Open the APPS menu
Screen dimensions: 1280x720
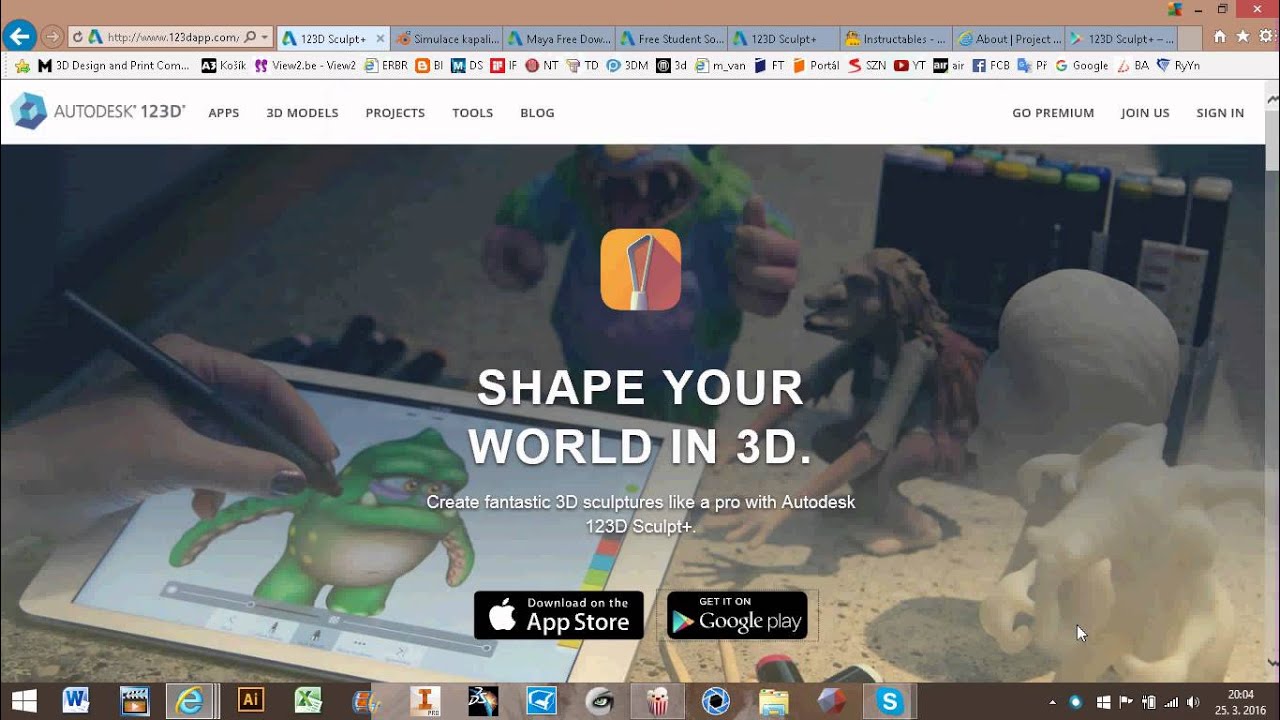click(x=223, y=113)
